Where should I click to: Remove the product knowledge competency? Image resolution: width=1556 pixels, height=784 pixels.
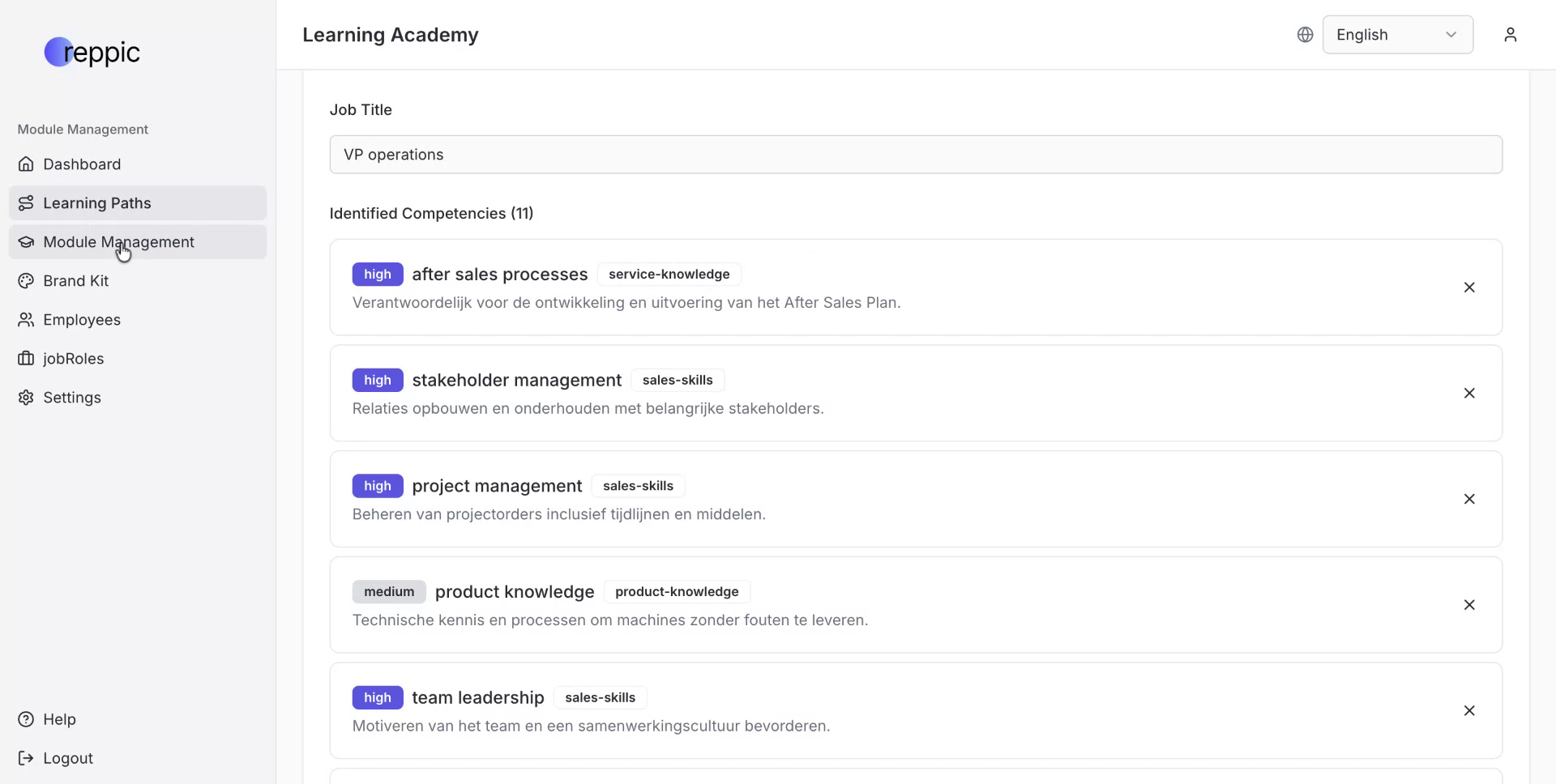click(x=1468, y=605)
